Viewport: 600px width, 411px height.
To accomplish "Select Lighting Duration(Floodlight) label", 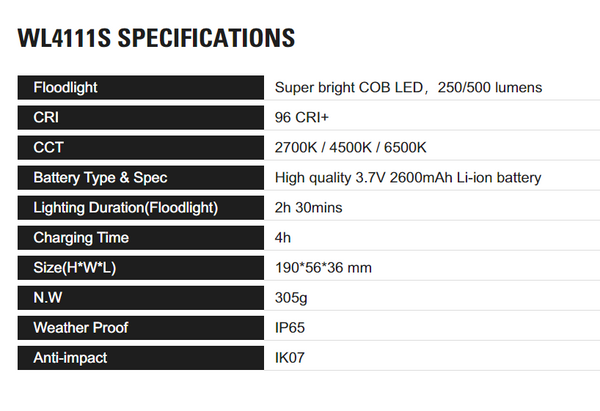I will [x=140, y=208].
